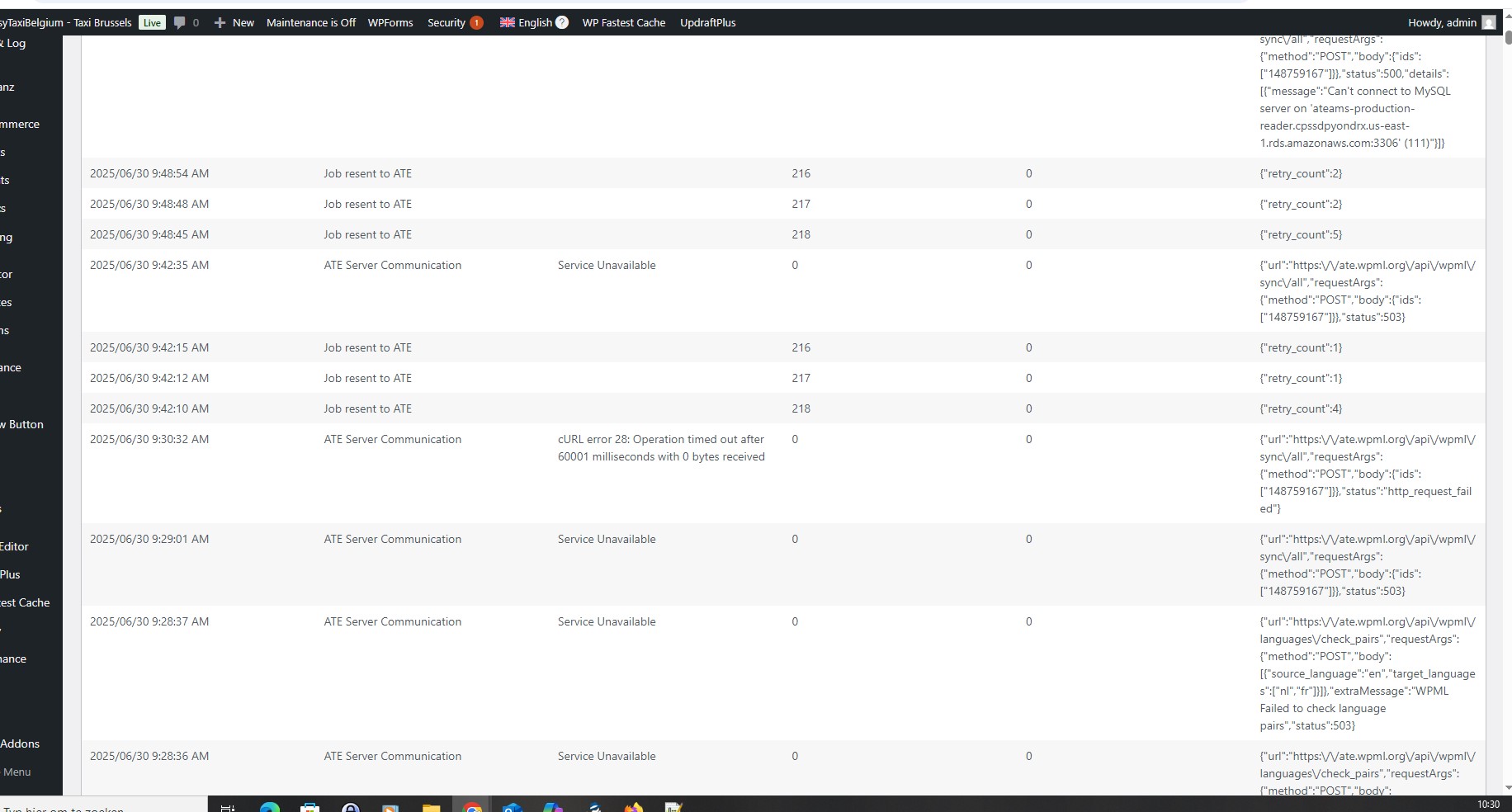Click Maintenance is Off in admin bar
This screenshot has width=1512, height=812.
(x=310, y=22)
